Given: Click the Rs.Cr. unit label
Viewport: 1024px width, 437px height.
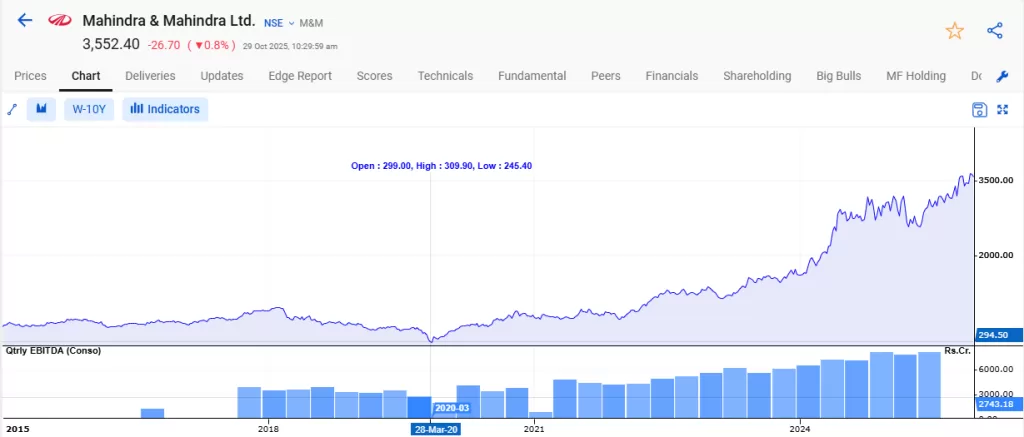Looking at the screenshot, I should click(x=957, y=351).
